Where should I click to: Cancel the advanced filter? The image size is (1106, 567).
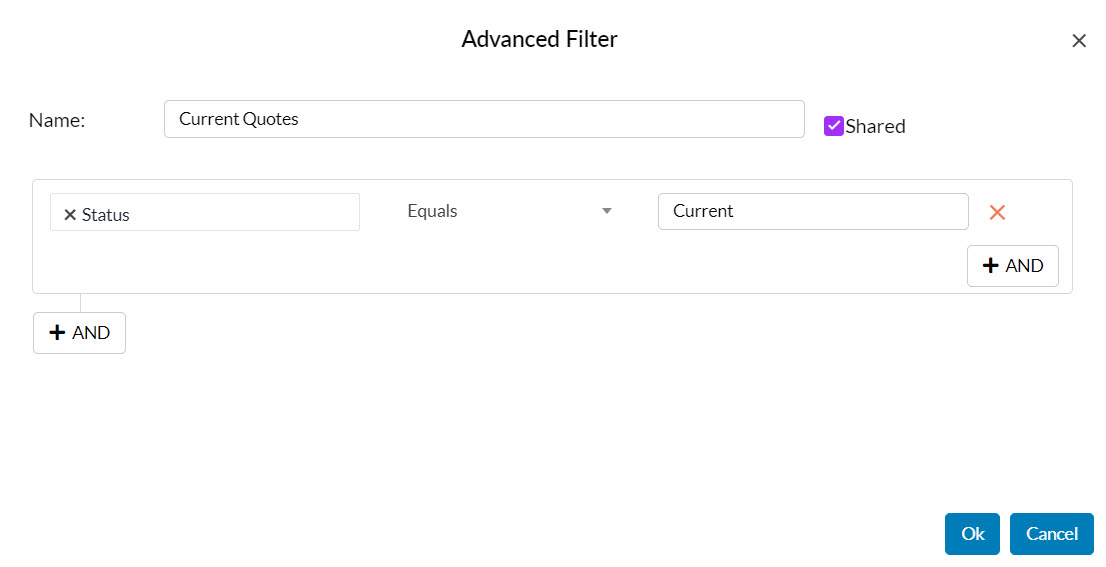[x=1051, y=534]
